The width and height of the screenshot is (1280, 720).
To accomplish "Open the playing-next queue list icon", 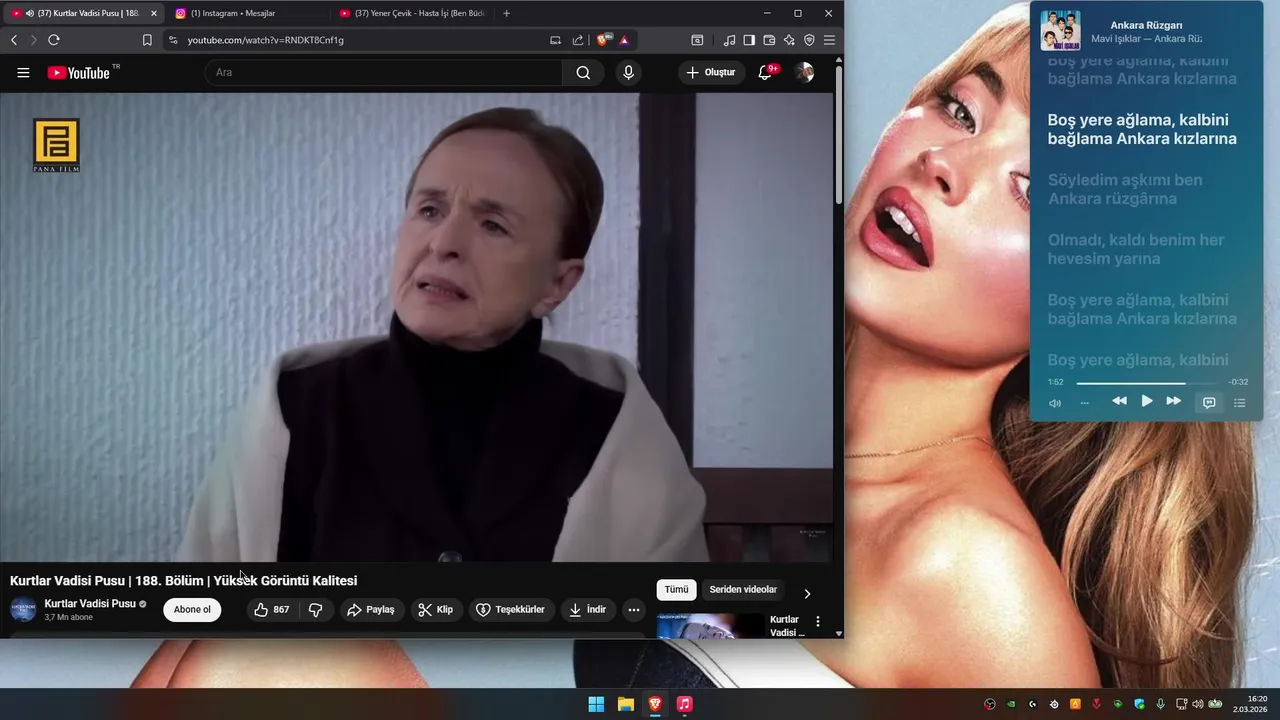I will [1240, 402].
